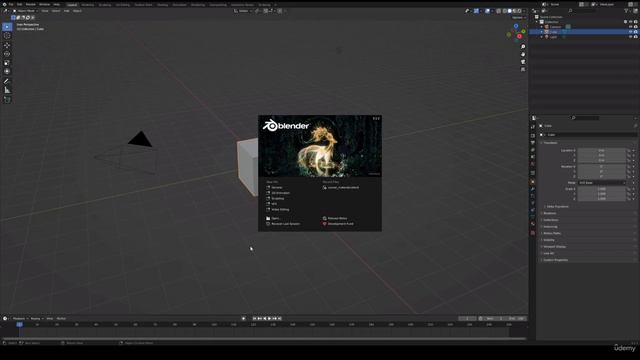Switch perspective/orthographic with the grid icon
This screenshot has width=640, height=360.
523,69
